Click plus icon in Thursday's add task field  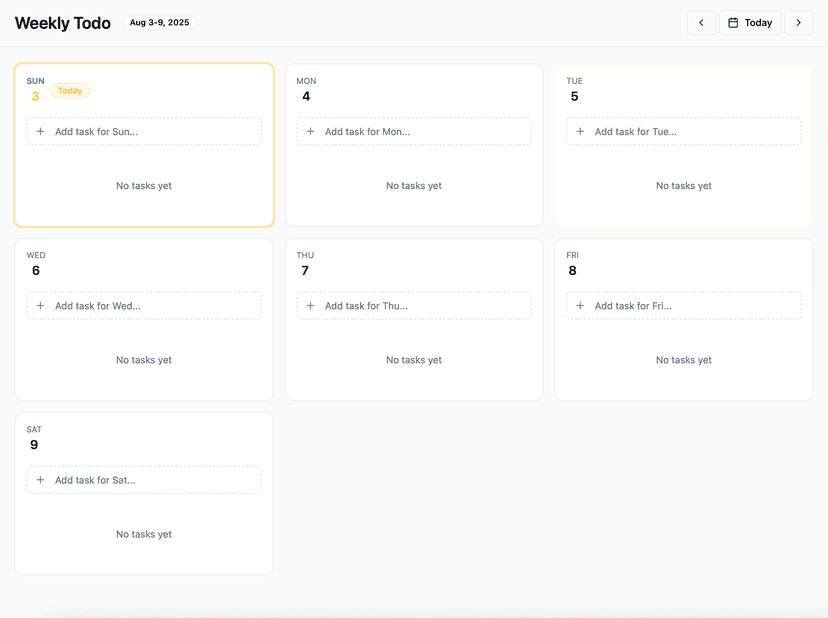310,306
